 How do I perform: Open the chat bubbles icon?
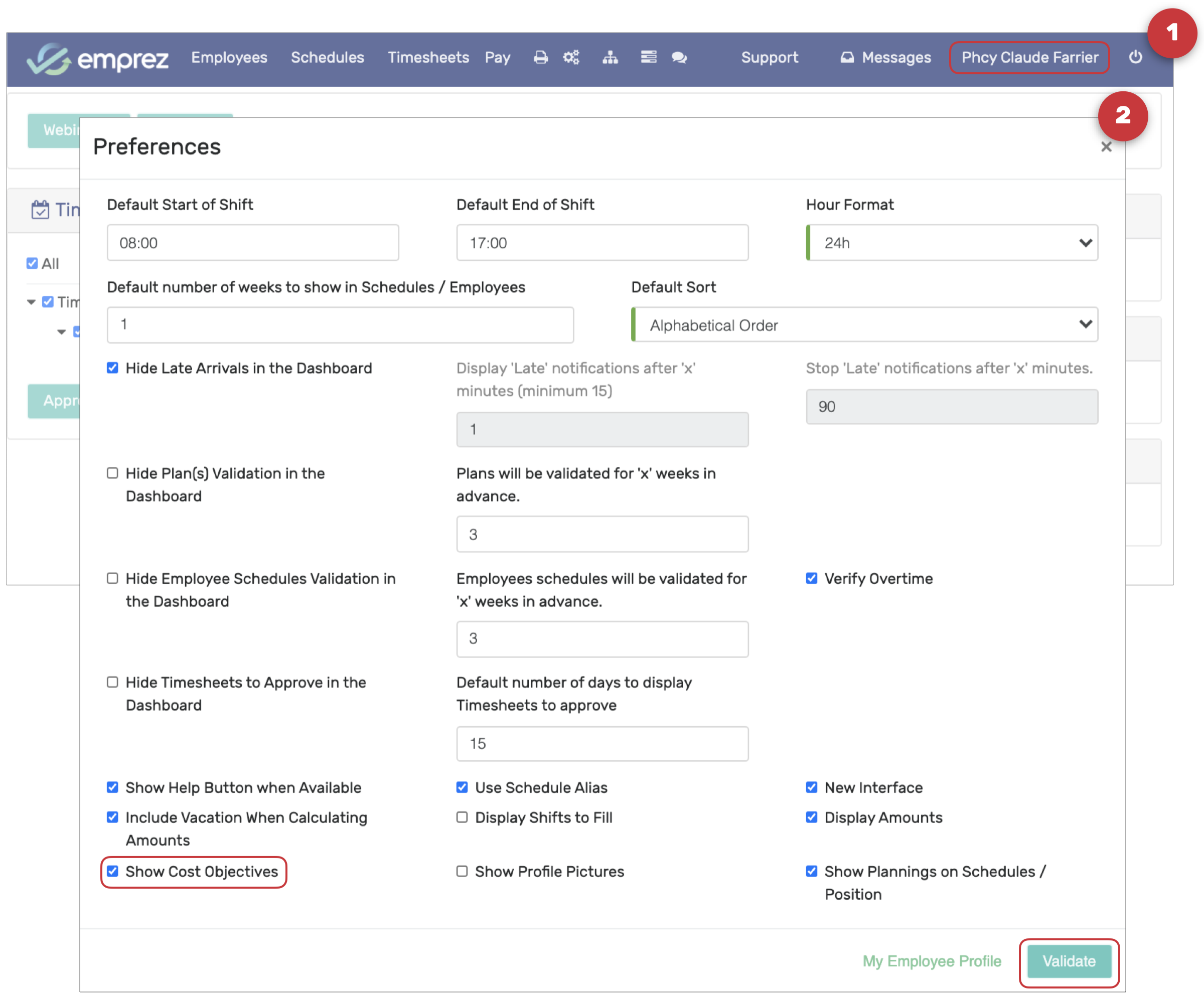point(679,57)
